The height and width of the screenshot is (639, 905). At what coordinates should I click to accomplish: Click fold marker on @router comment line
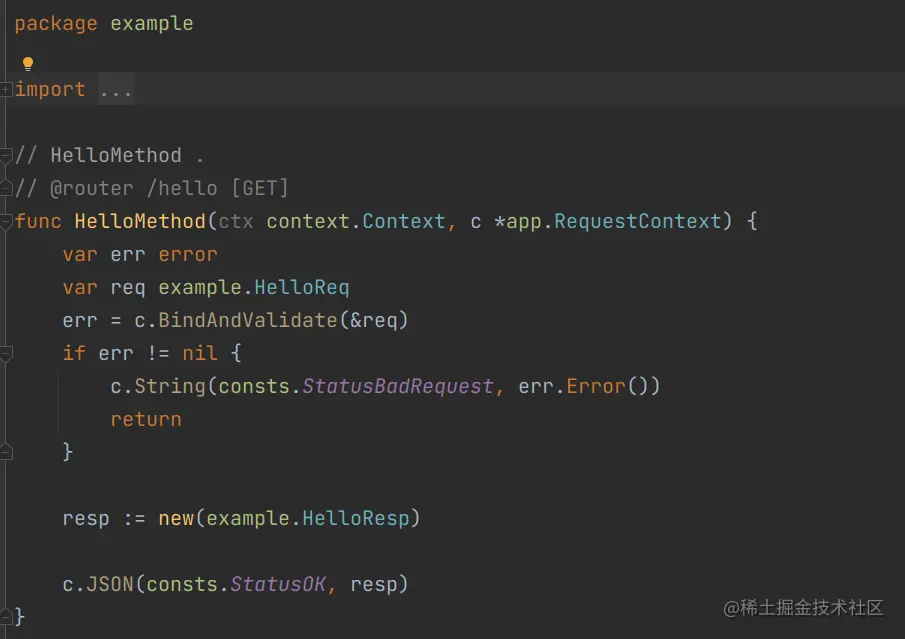[x=6, y=188]
